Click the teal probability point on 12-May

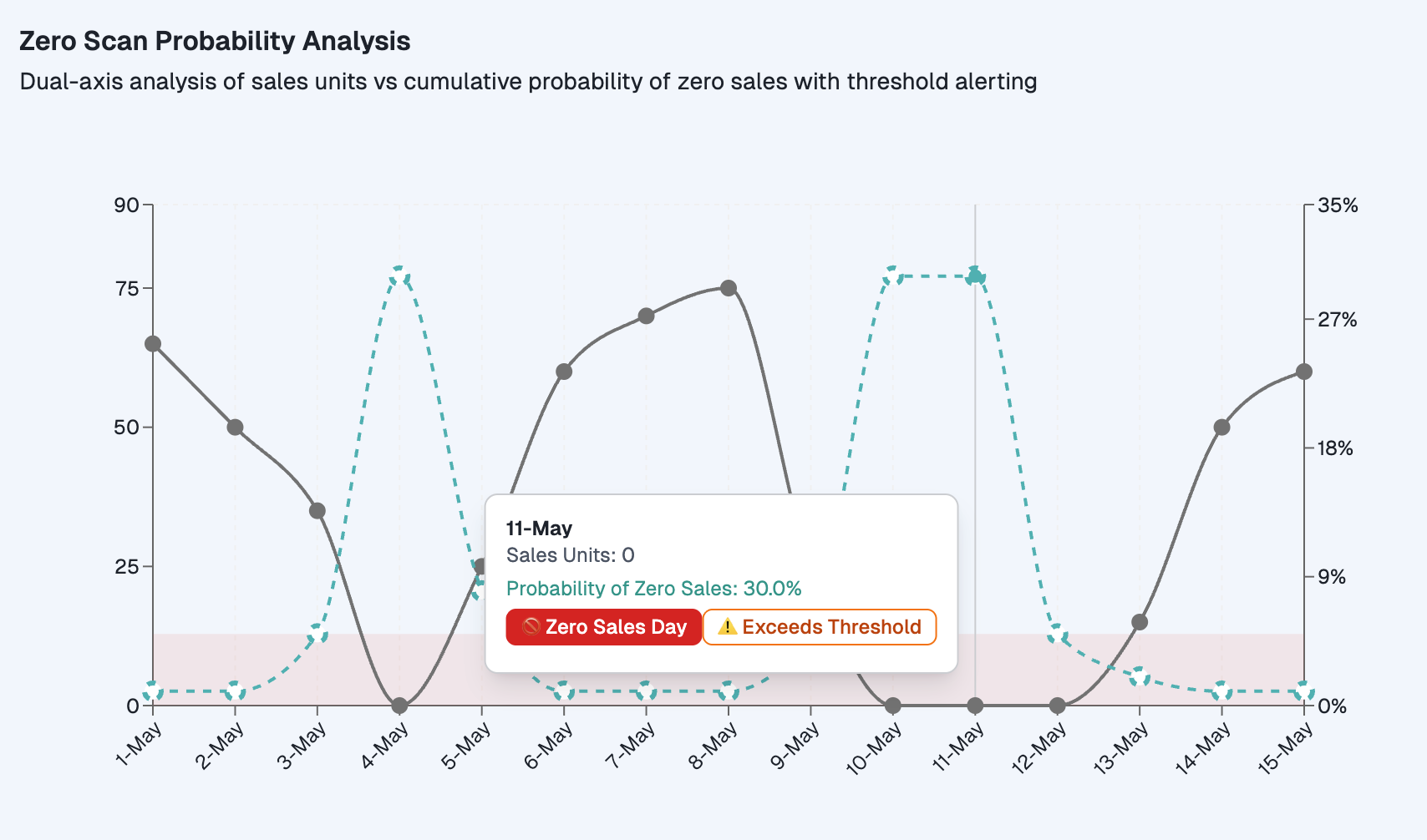tap(1058, 634)
